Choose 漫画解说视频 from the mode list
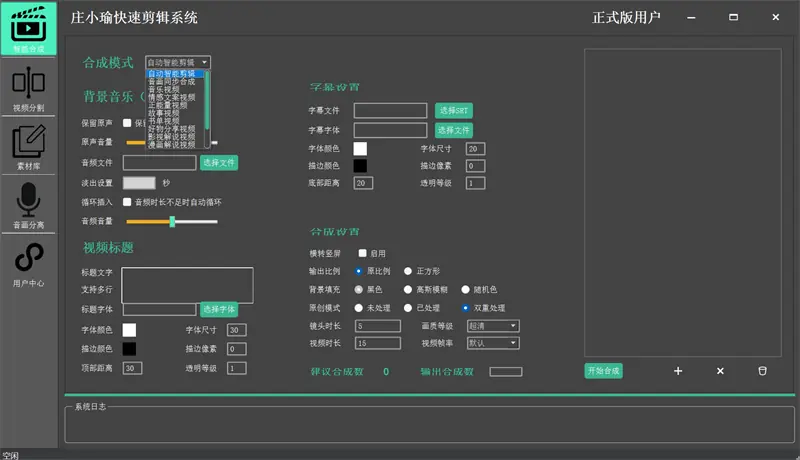 pyautogui.click(x=176, y=145)
